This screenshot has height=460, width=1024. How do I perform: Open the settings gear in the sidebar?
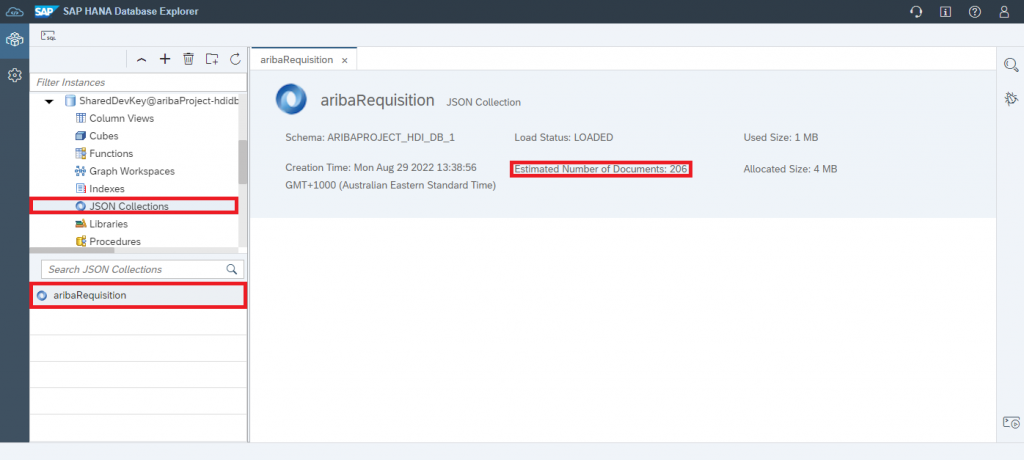(x=14, y=76)
